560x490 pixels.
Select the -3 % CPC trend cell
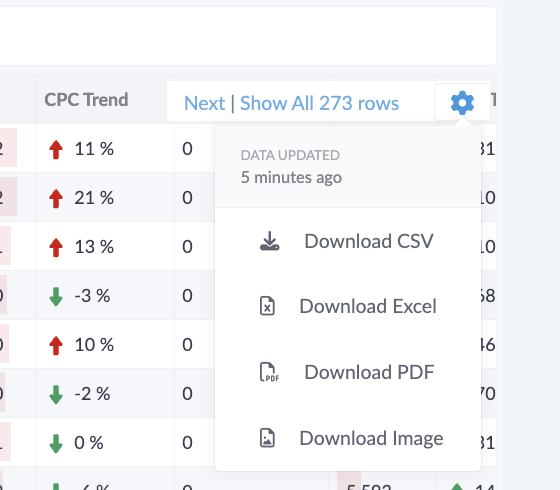(x=105, y=295)
